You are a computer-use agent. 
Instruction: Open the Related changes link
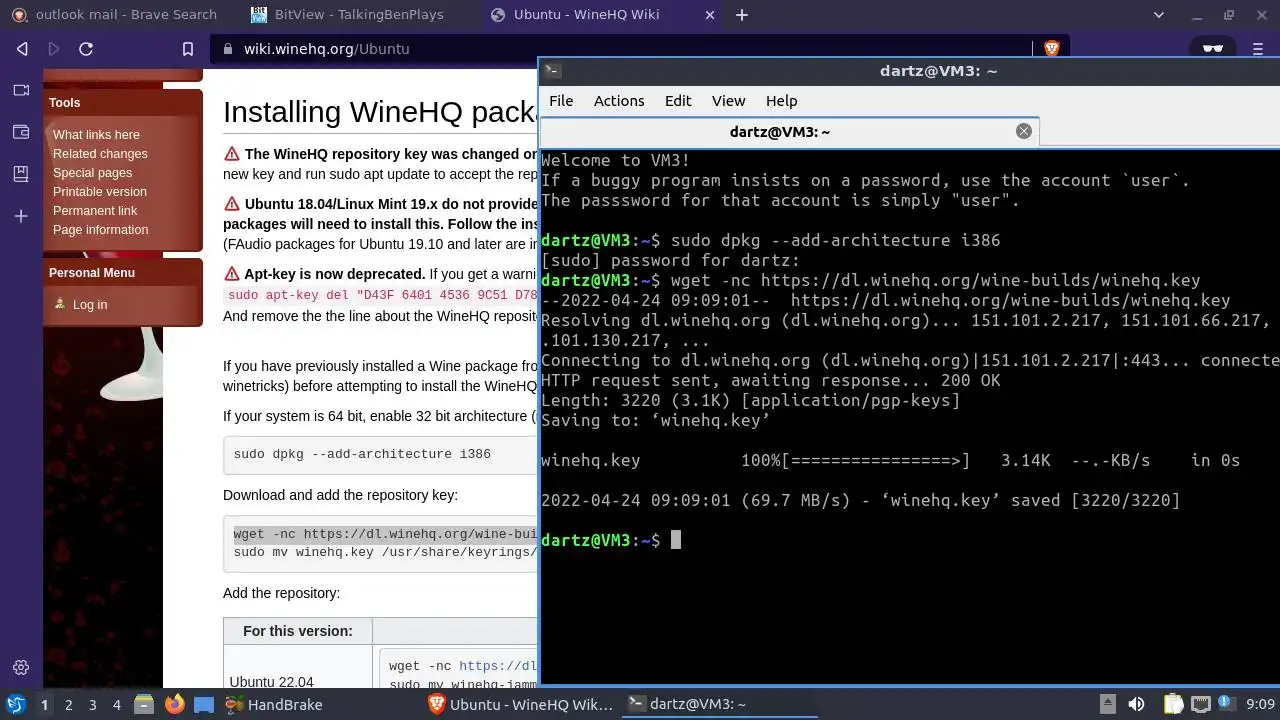pyautogui.click(x=100, y=154)
